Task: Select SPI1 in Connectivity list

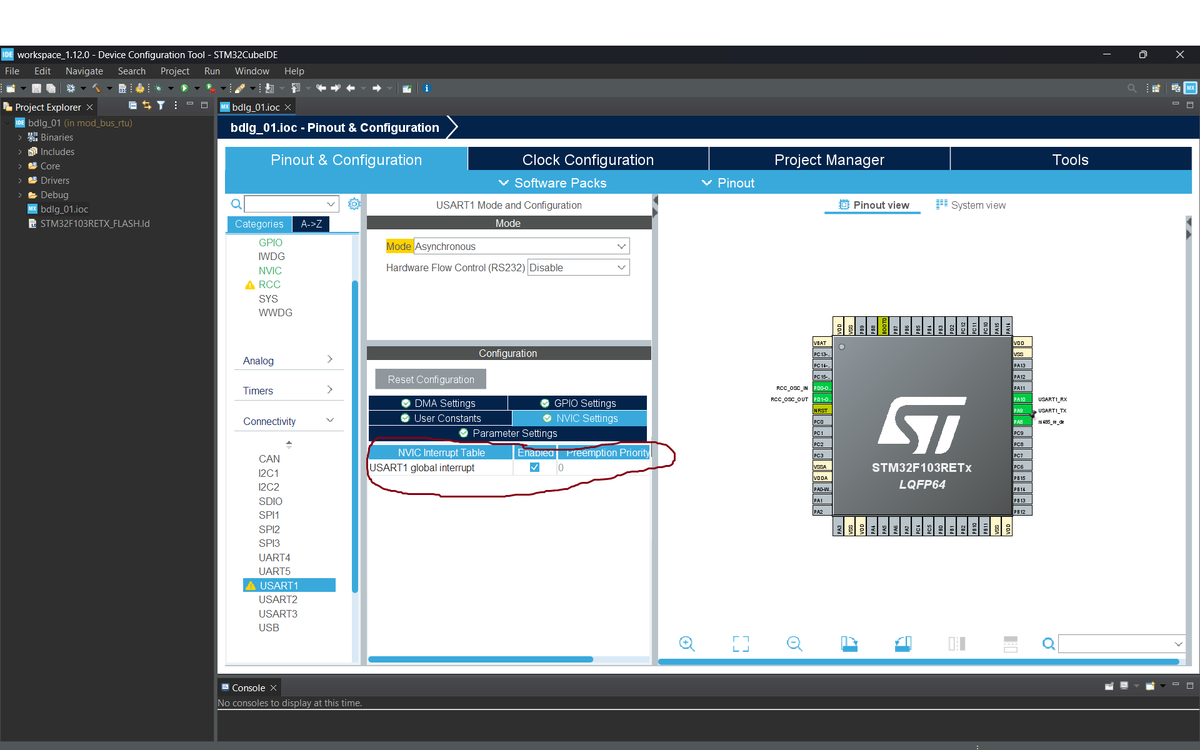Action: point(269,515)
